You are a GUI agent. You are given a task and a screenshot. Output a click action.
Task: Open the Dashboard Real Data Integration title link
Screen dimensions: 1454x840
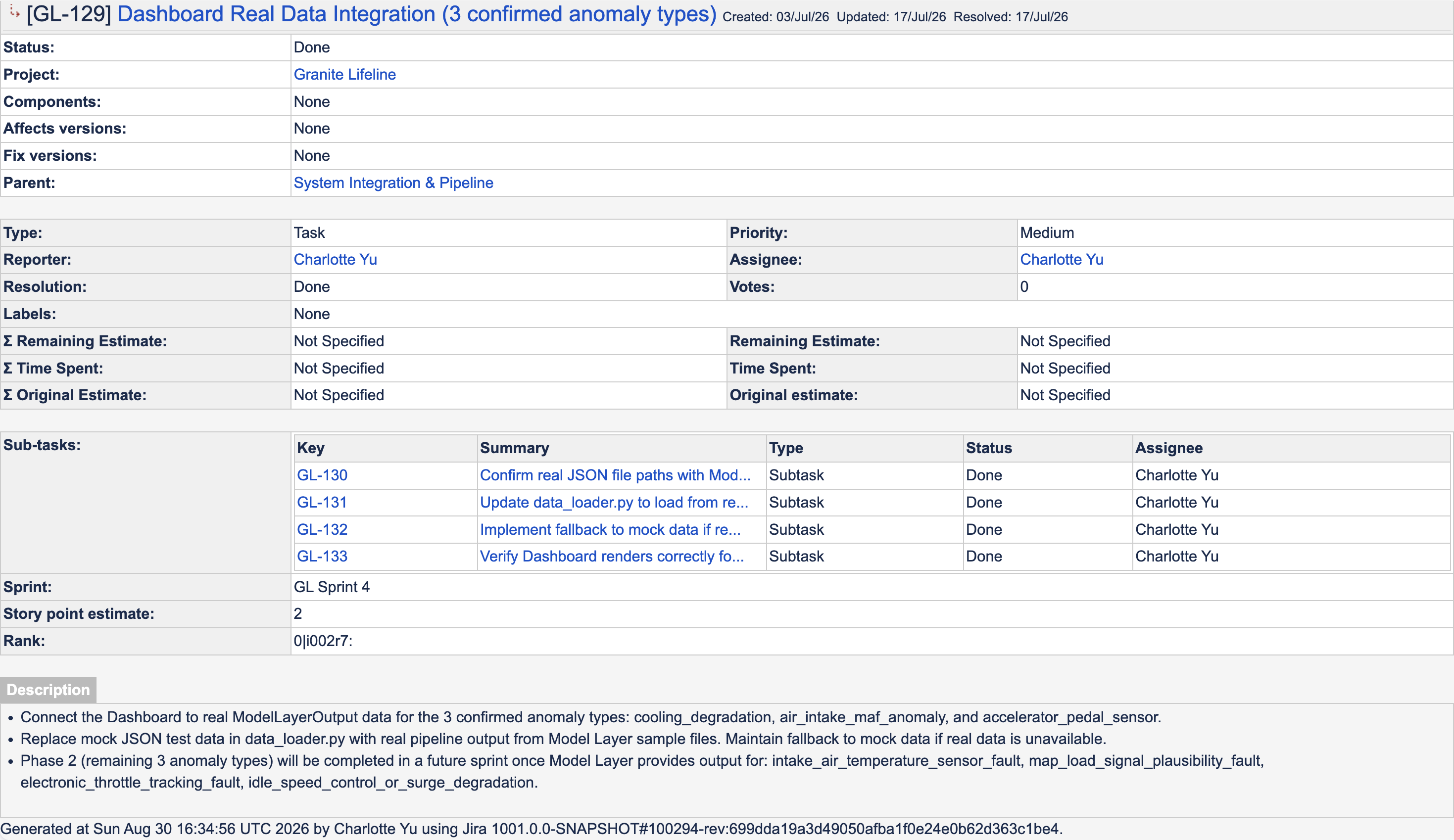click(x=417, y=14)
